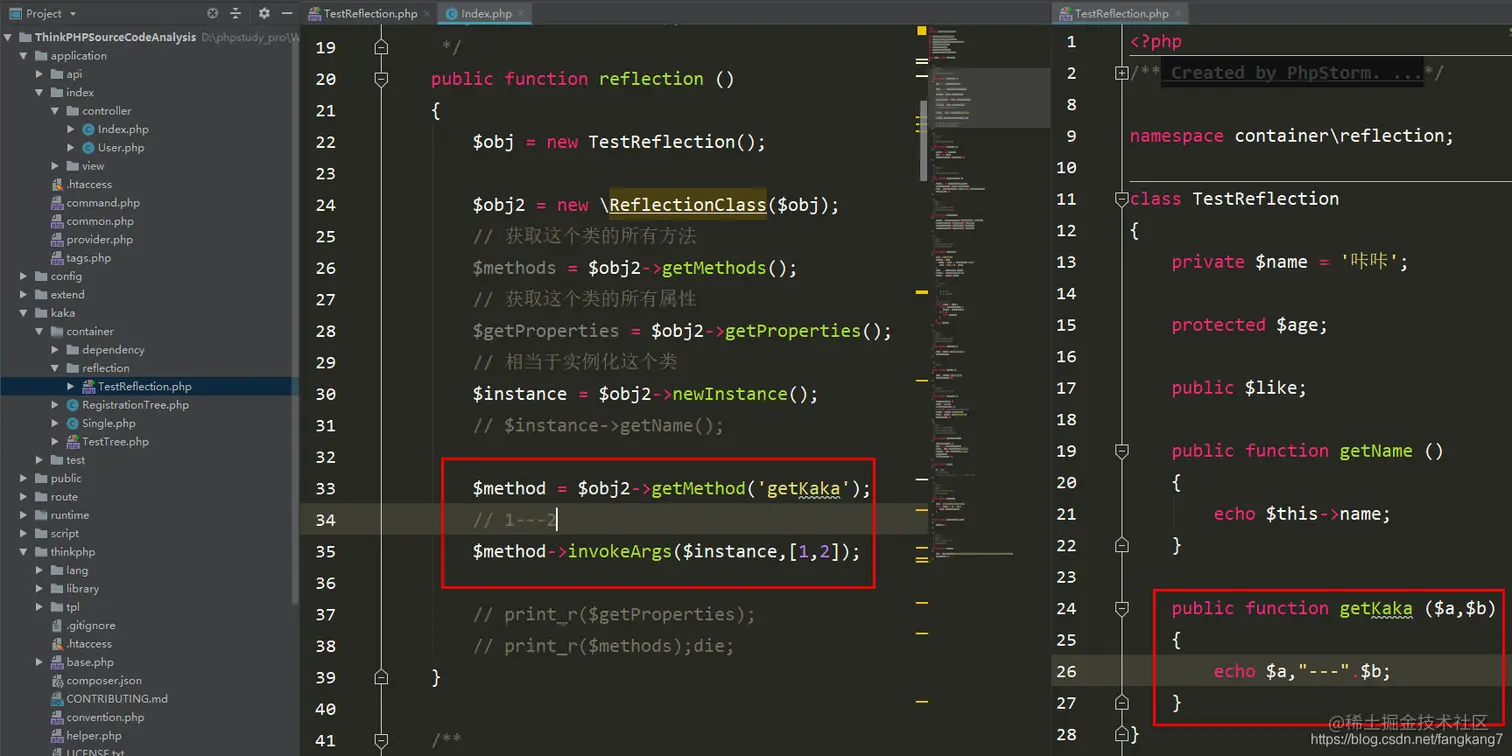1512x756 pixels.
Task: Expand the tpl folder
Action: 40,607
